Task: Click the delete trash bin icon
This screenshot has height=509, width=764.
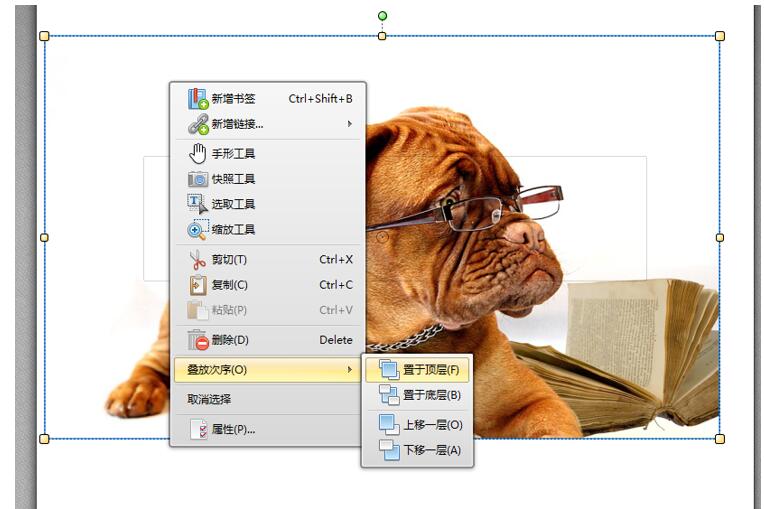Action: 198,340
